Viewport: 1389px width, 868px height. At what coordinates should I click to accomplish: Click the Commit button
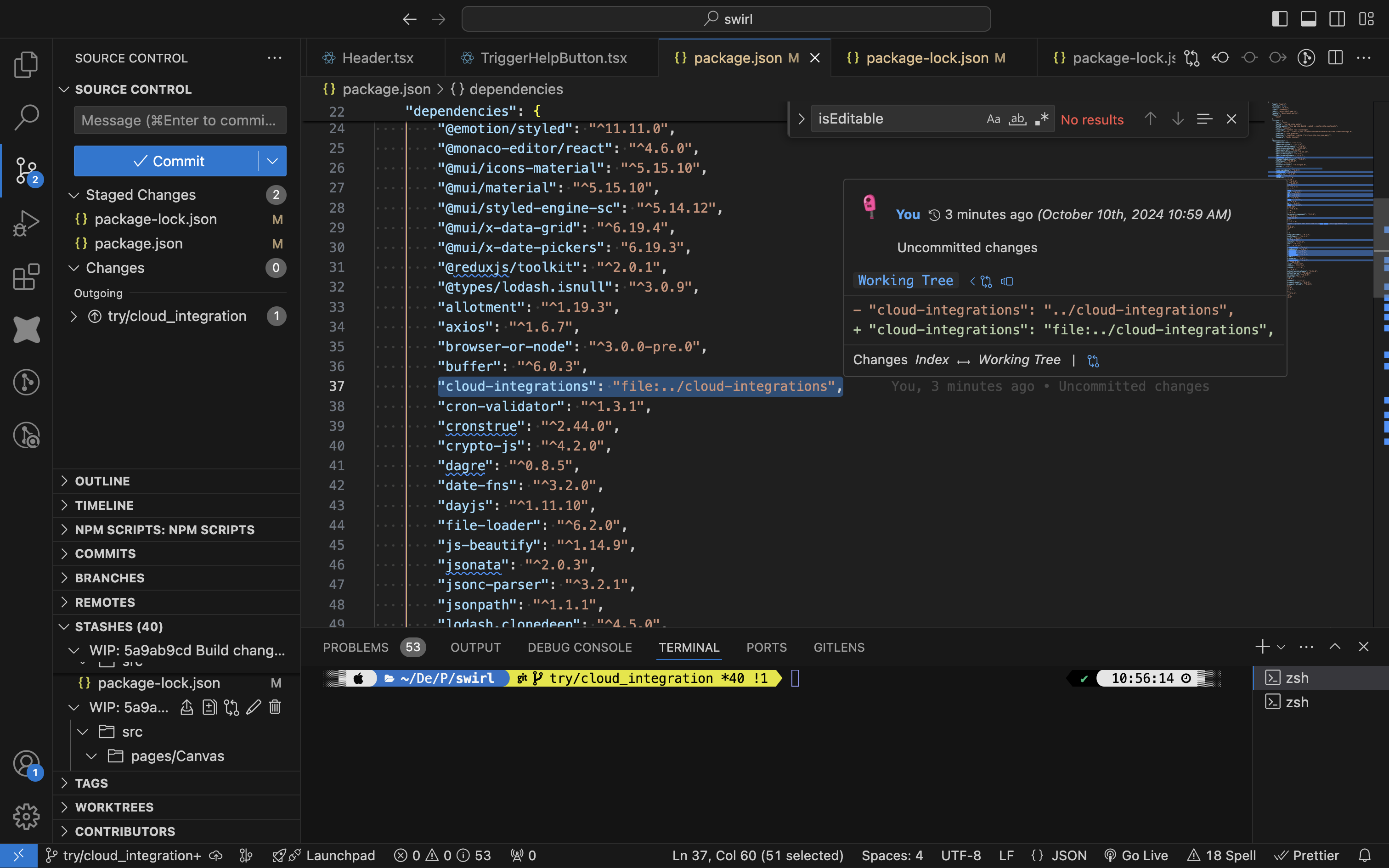166,161
